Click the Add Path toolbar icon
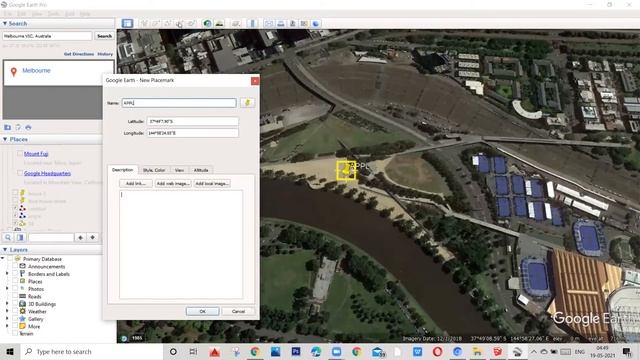The height and width of the screenshot is (360, 640). [167, 24]
